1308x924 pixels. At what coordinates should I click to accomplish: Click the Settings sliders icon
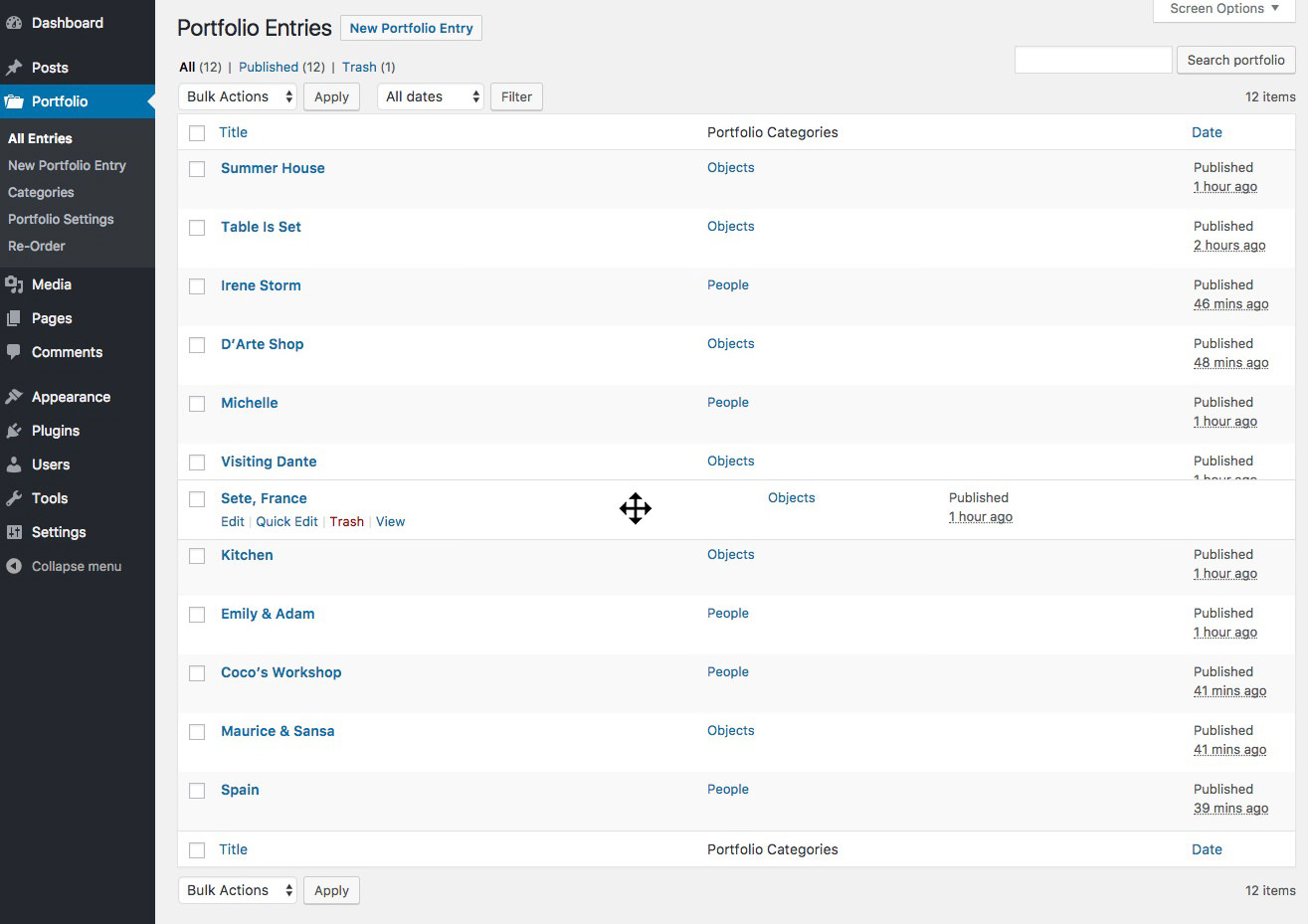14,532
